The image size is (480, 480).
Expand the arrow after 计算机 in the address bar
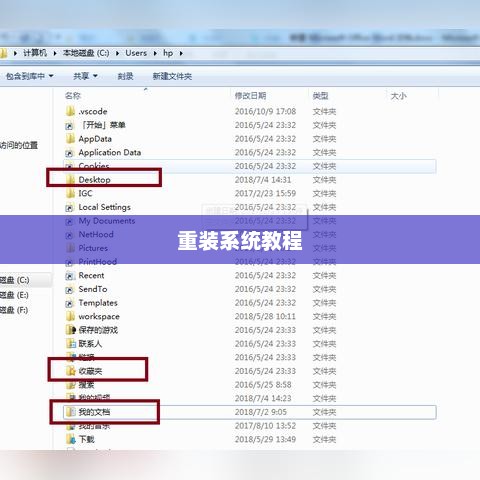pyautogui.click(x=55, y=53)
